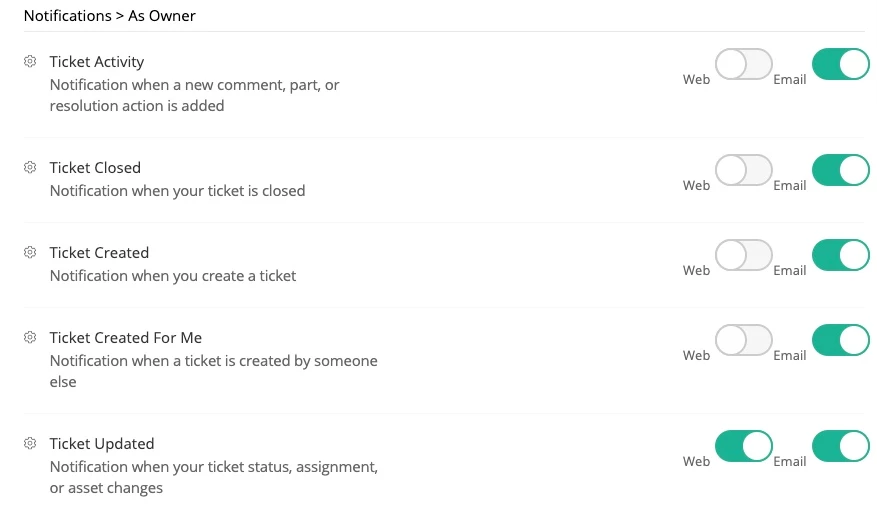
Task: Click the Notifications > As Owner heading
Action: coord(109,16)
